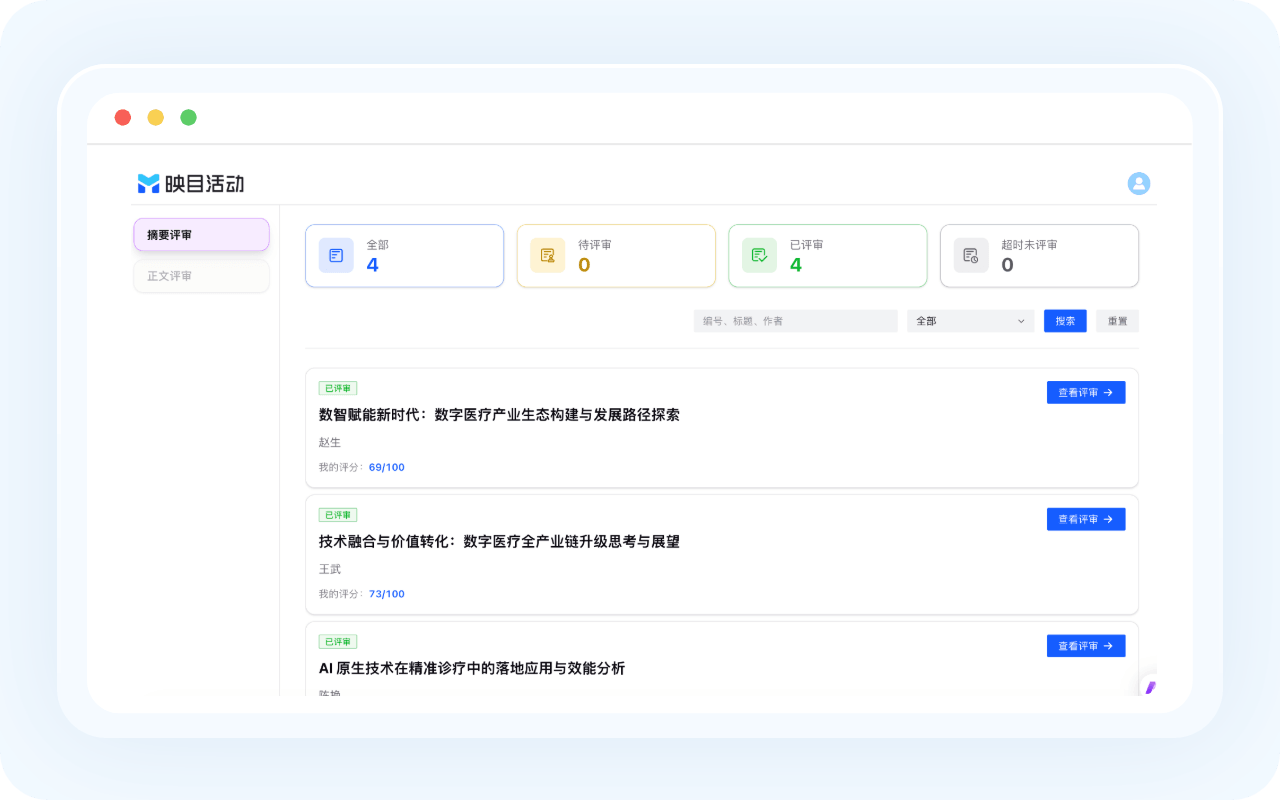Click the 已评审 reviewed checkmark icon

759,256
